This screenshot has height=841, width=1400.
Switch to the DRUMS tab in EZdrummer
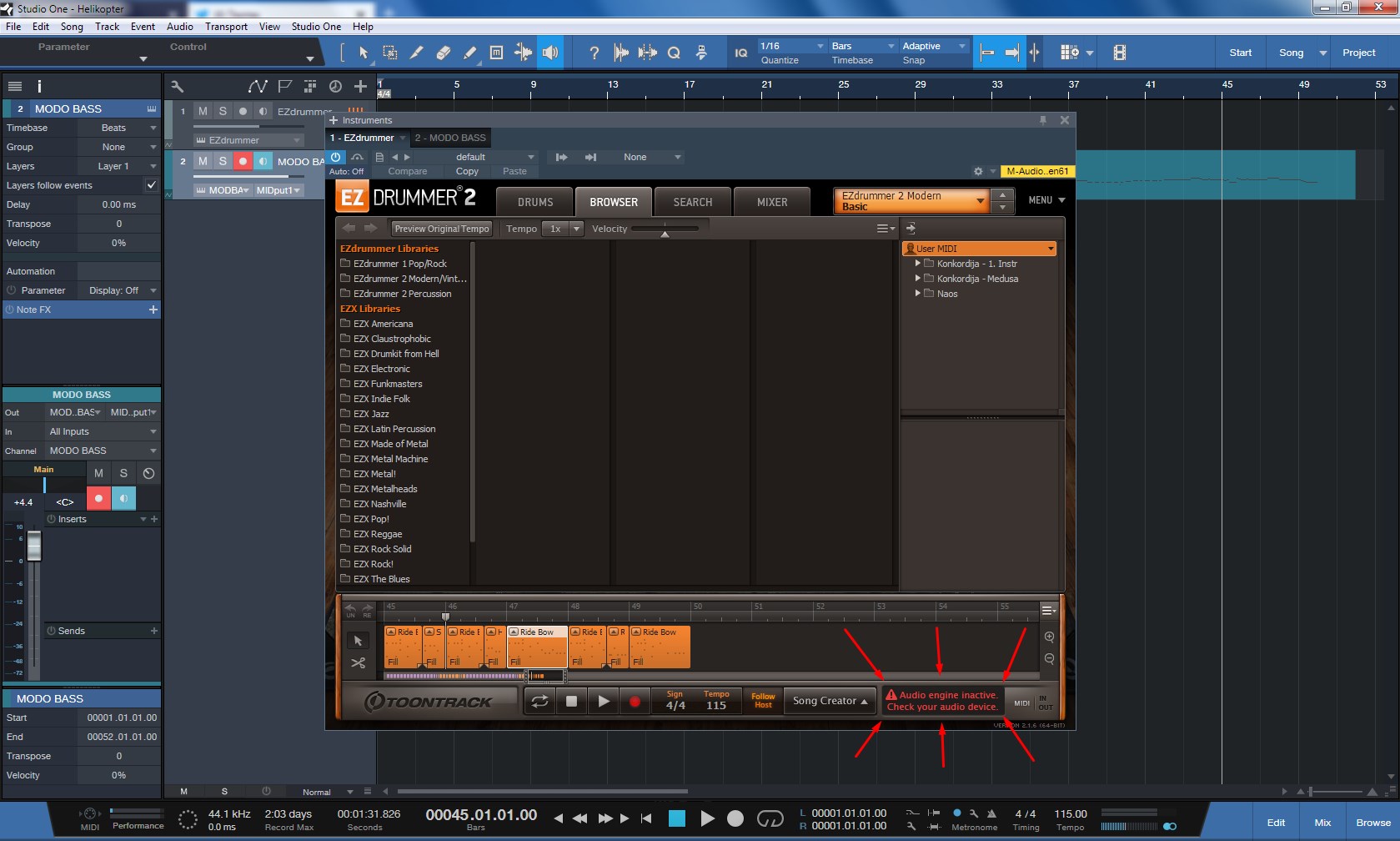pyautogui.click(x=535, y=202)
